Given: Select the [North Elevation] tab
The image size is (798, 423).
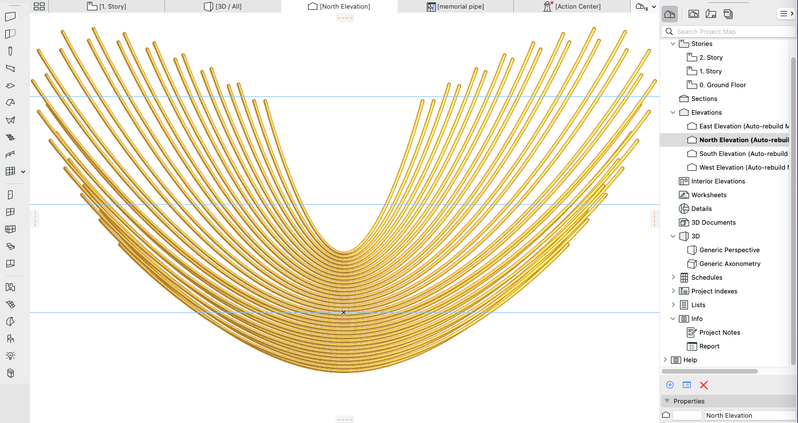Looking at the screenshot, I should click(339, 6).
